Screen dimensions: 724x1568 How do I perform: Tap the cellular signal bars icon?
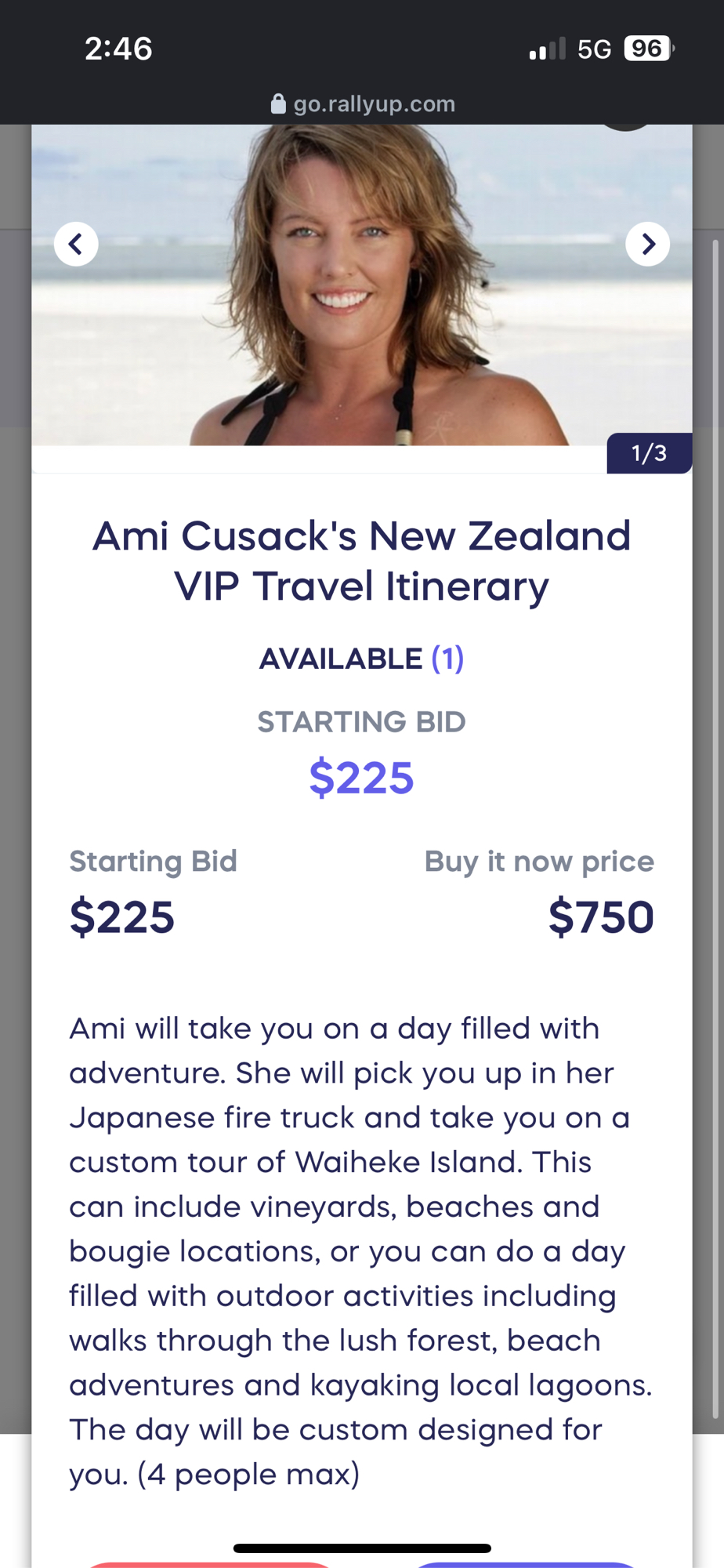pyautogui.click(x=547, y=49)
